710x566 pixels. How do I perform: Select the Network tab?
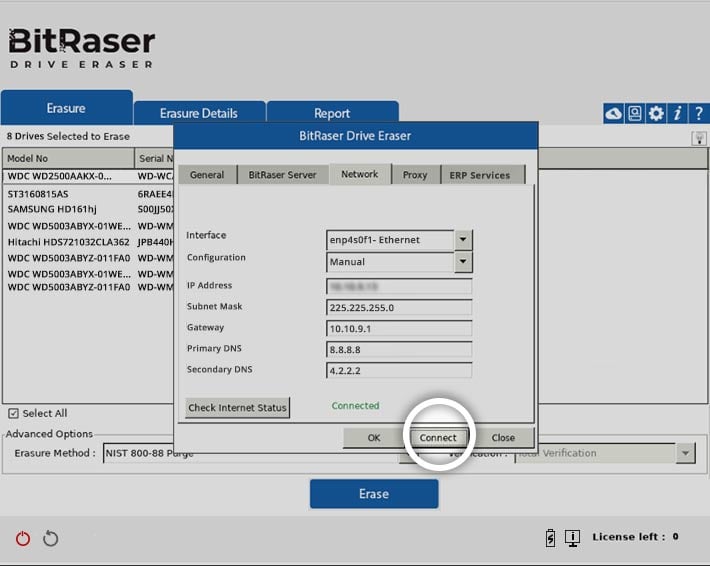360,174
